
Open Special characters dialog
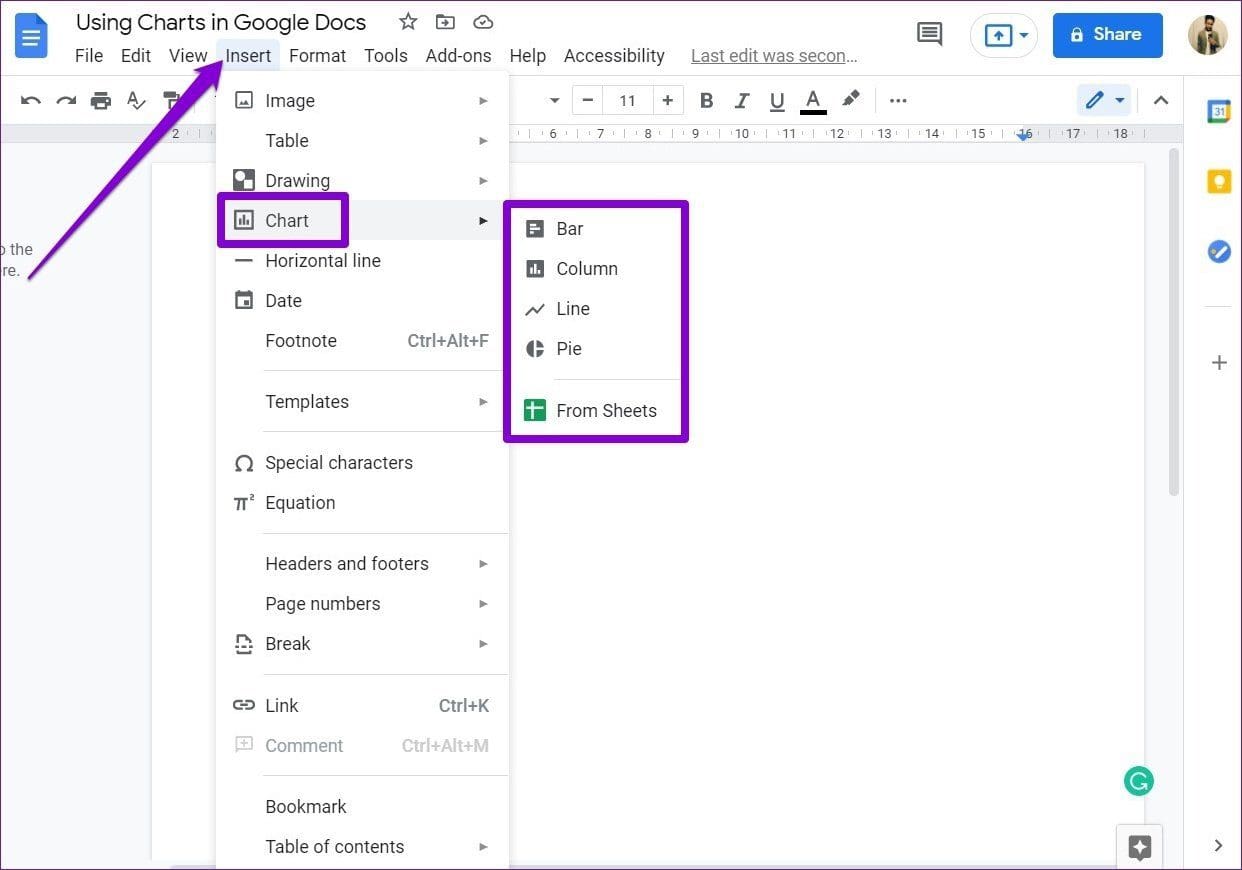coord(362,462)
